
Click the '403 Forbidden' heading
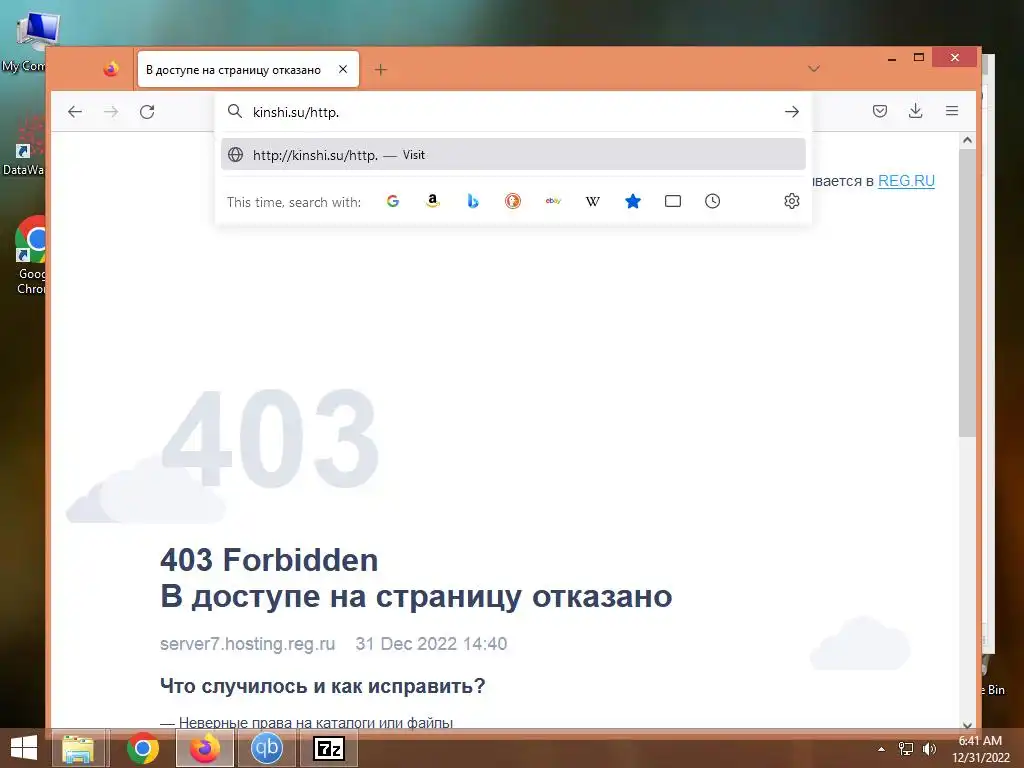coord(269,560)
